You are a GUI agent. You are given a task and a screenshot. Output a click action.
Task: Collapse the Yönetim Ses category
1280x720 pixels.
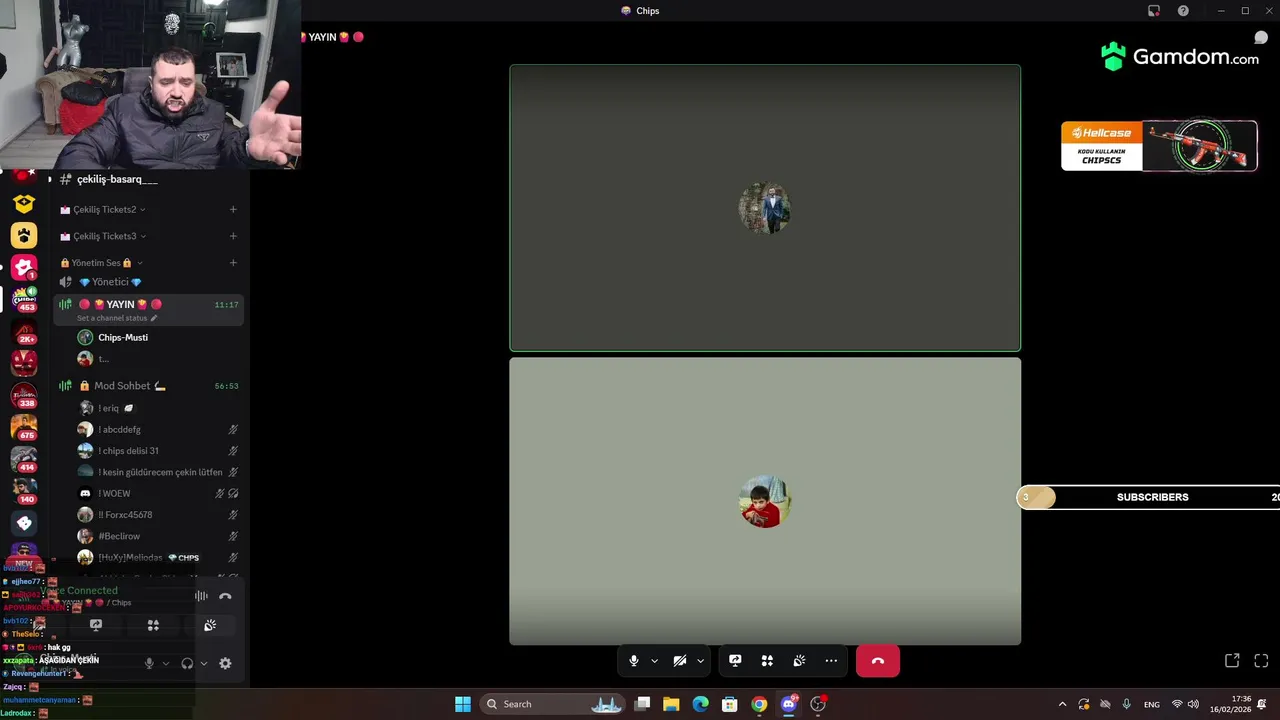coord(101,263)
